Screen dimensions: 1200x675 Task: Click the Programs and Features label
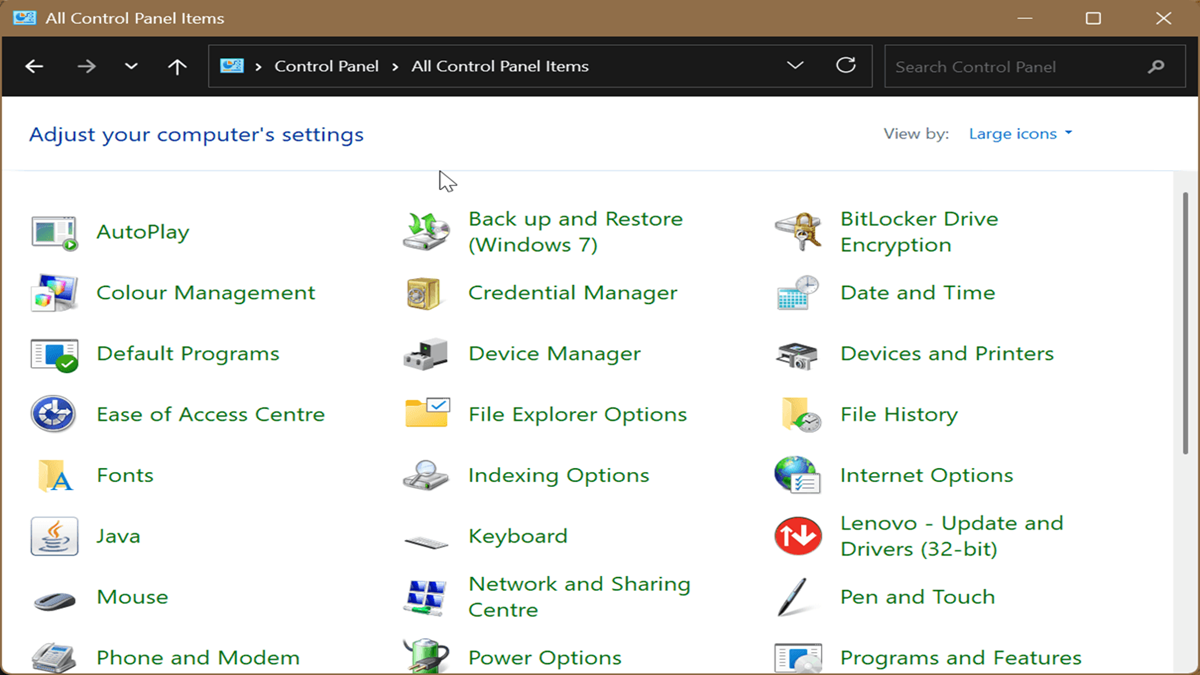coord(960,658)
